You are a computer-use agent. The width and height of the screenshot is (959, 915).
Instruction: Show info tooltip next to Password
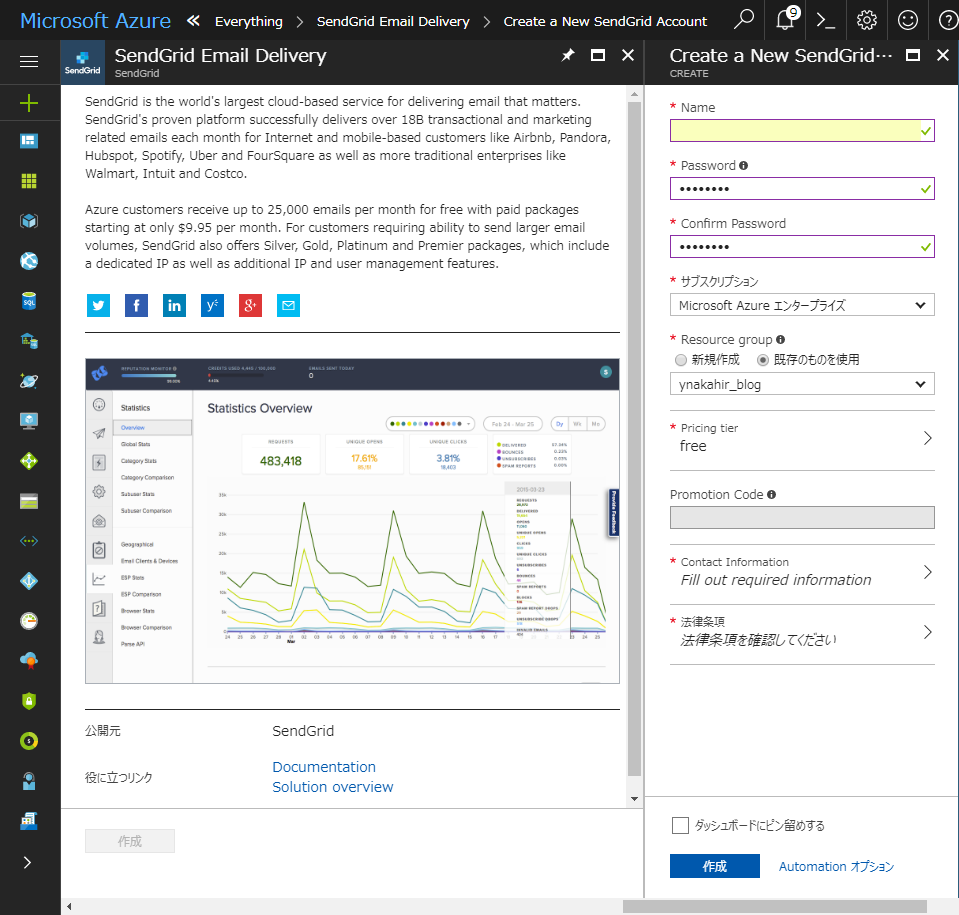click(x=743, y=166)
